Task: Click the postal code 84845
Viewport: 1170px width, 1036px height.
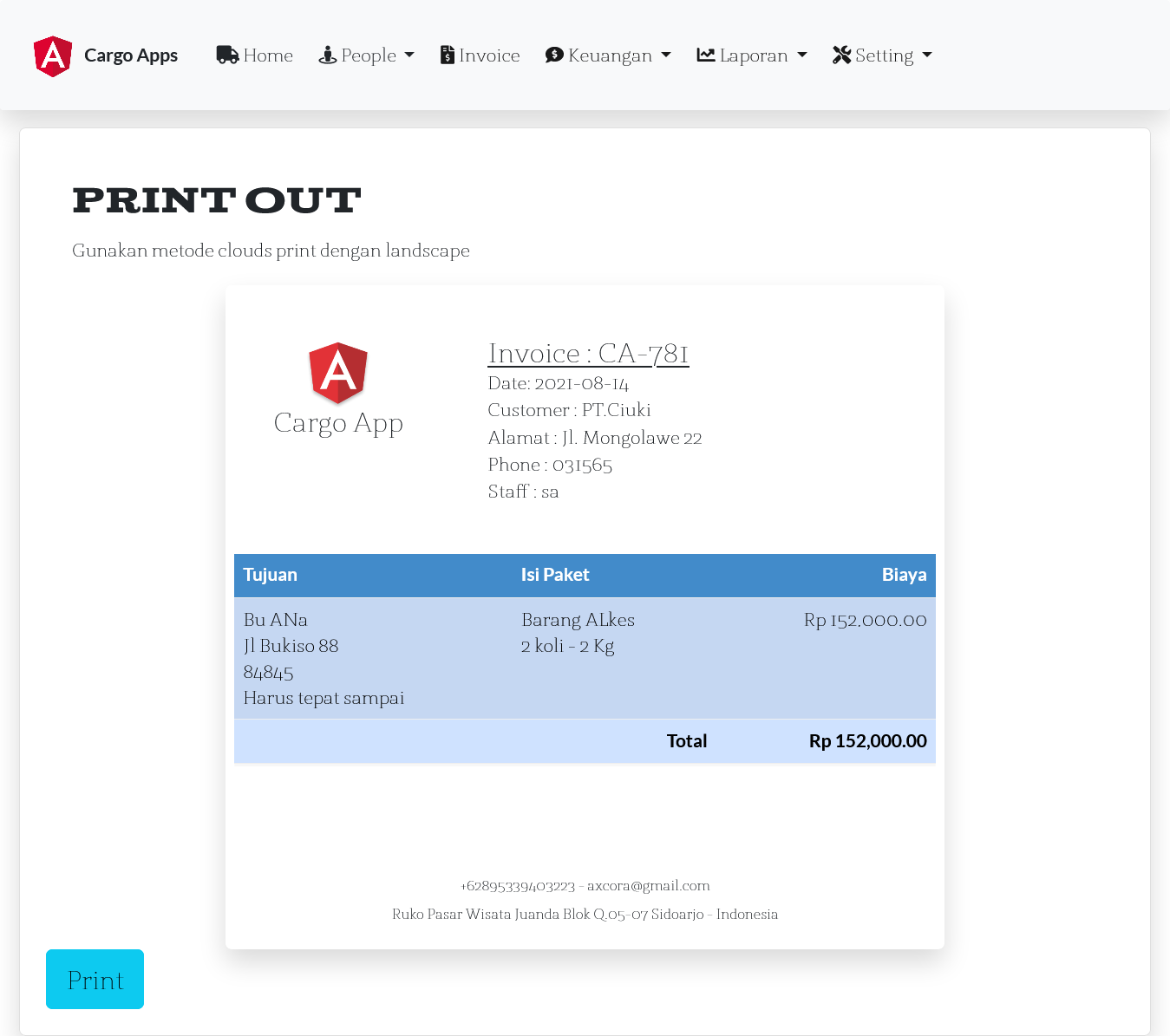Action: (269, 673)
